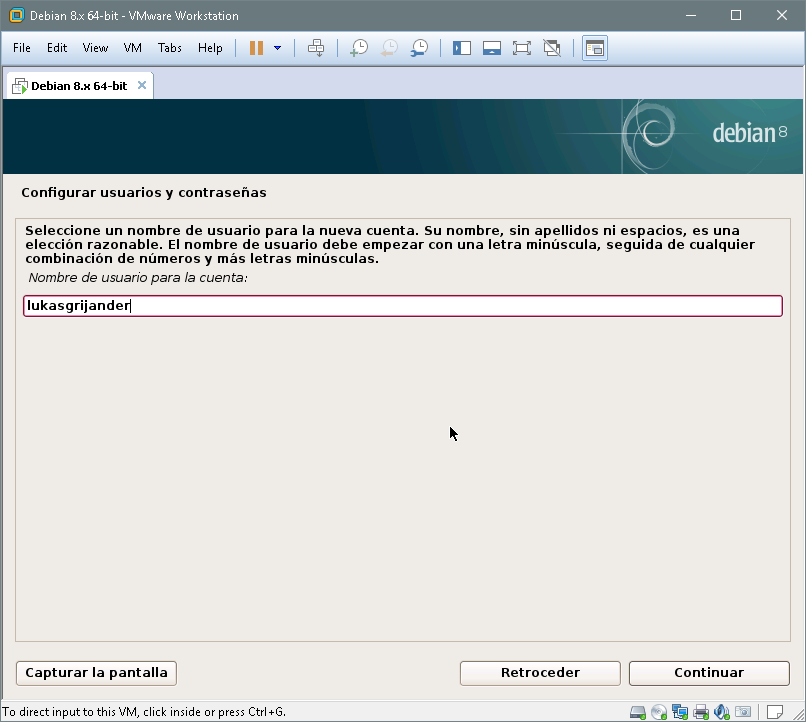
Task: Select the Debian 8.x 64-bit tab
Action: 78,86
